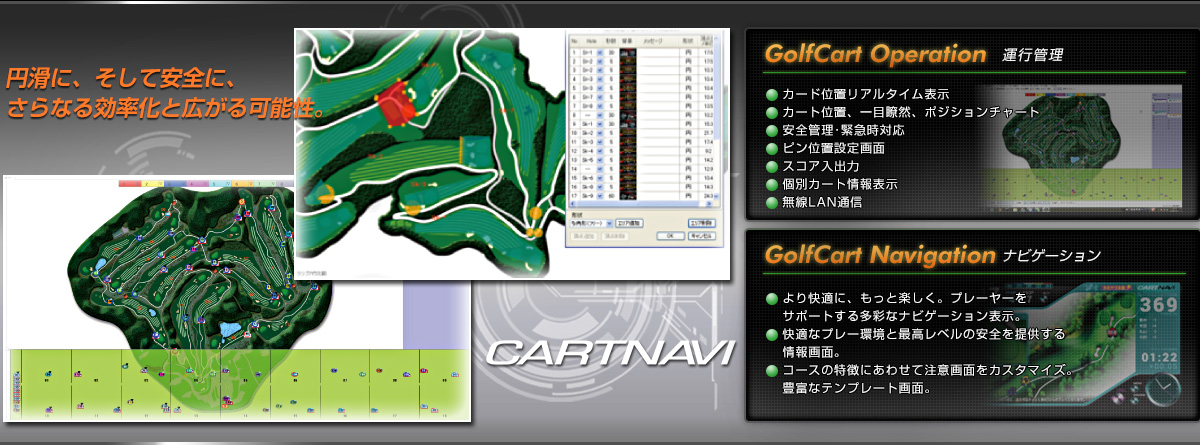Click the dialog table vertical scrollbar
Viewport: 1200px width, 445px height.
pyautogui.click(x=718, y=117)
